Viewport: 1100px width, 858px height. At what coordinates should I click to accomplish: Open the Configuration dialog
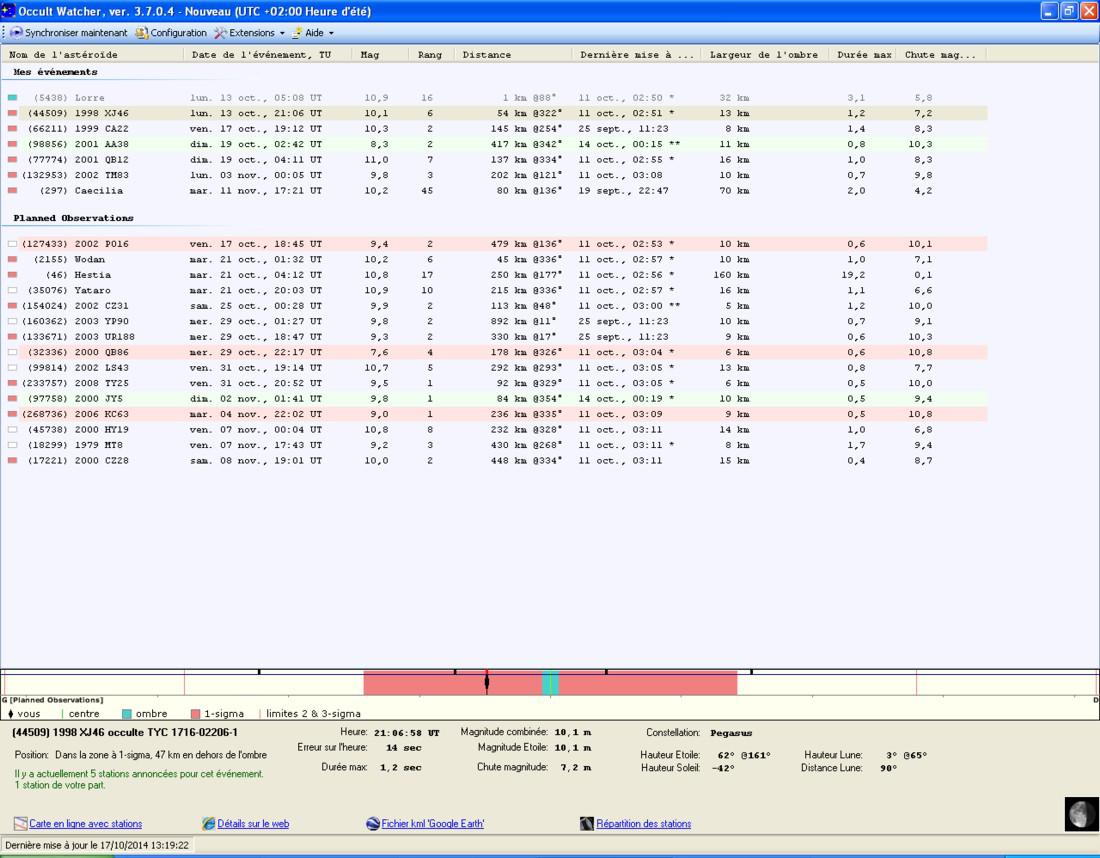coord(171,33)
